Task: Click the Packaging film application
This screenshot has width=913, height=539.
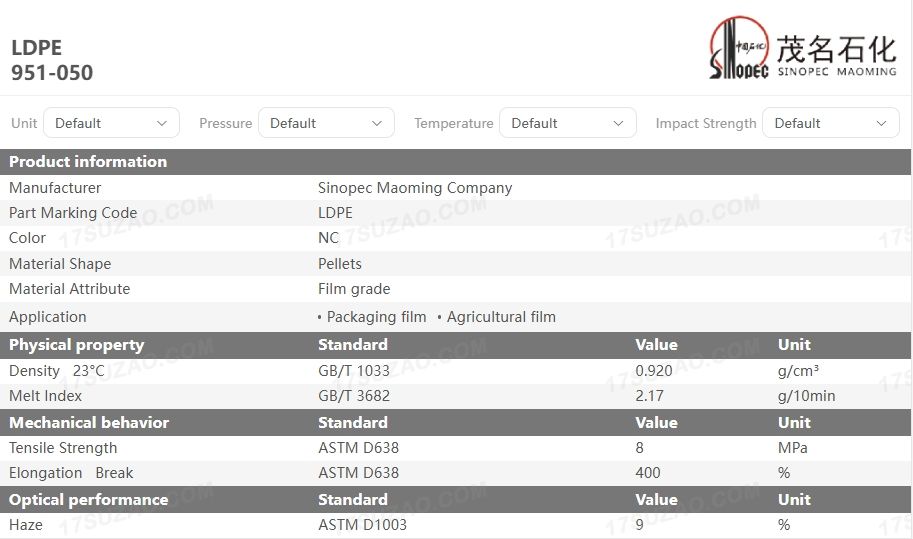Action: [x=376, y=317]
